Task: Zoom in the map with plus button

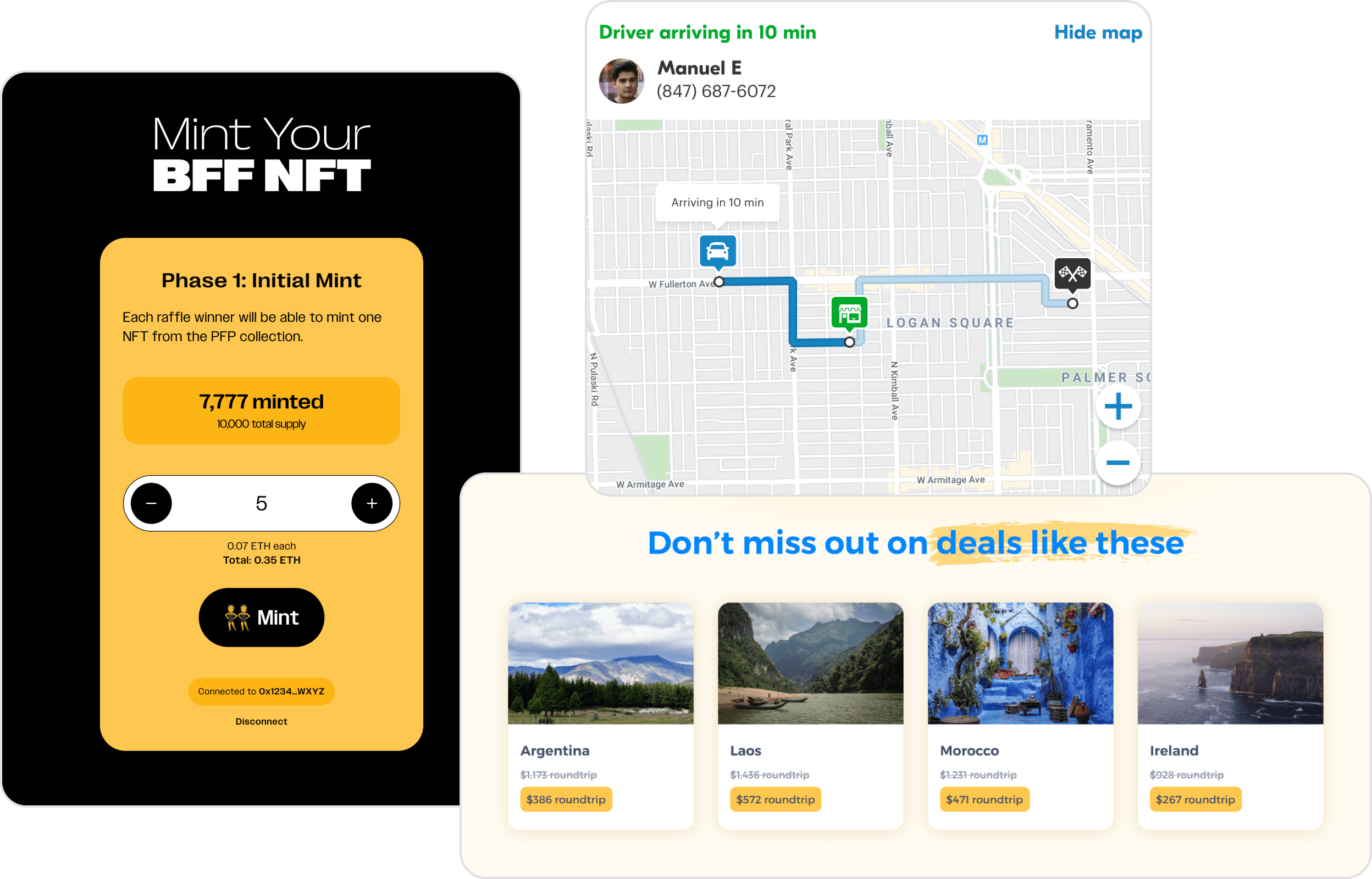Action: tap(1118, 407)
